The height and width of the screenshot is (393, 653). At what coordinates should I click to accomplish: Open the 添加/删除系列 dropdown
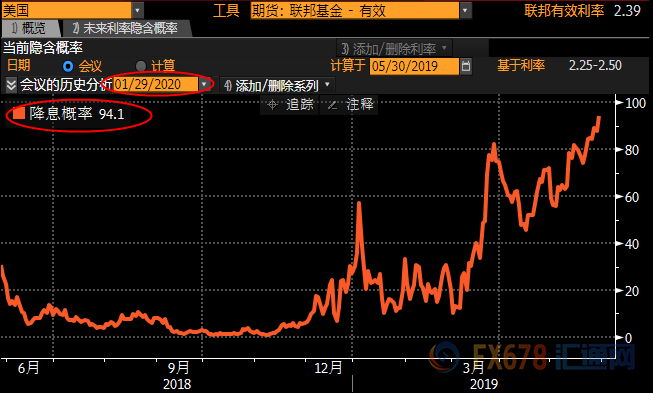277,85
